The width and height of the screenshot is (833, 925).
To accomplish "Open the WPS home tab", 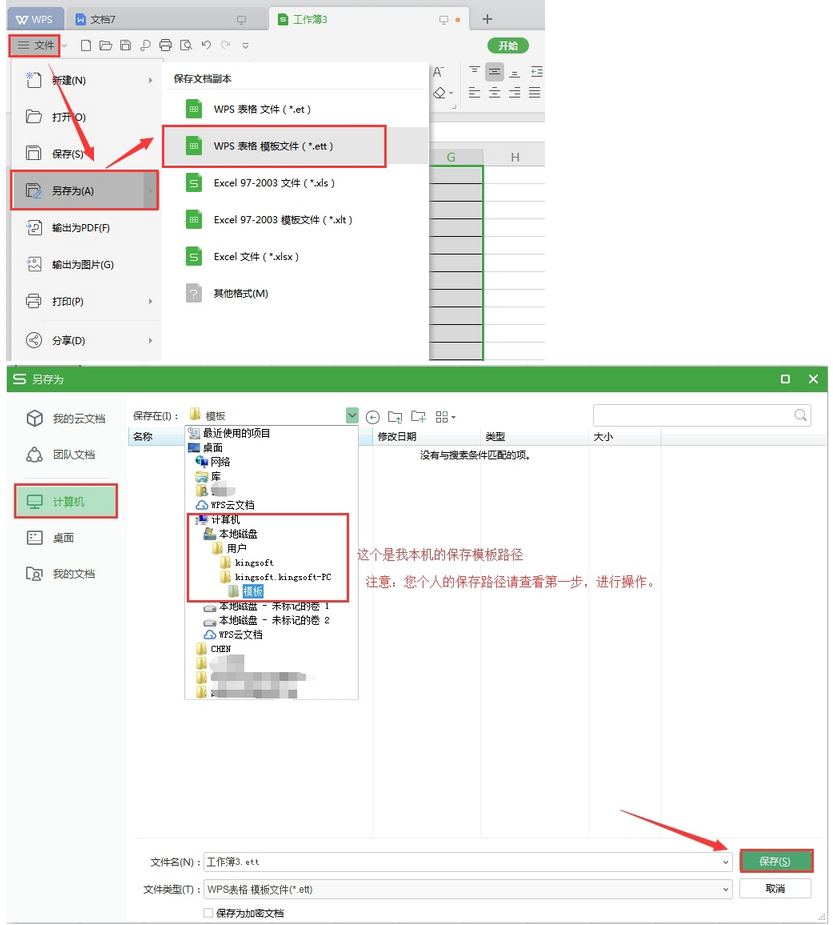I will (x=34, y=19).
